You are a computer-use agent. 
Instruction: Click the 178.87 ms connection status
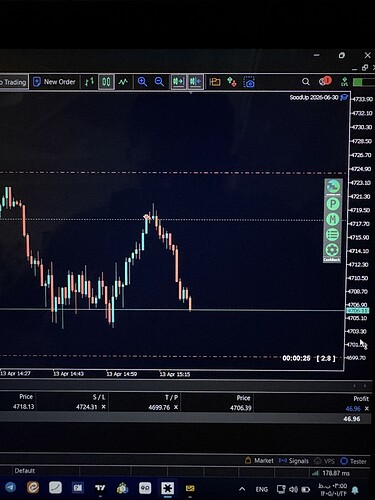point(331,473)
